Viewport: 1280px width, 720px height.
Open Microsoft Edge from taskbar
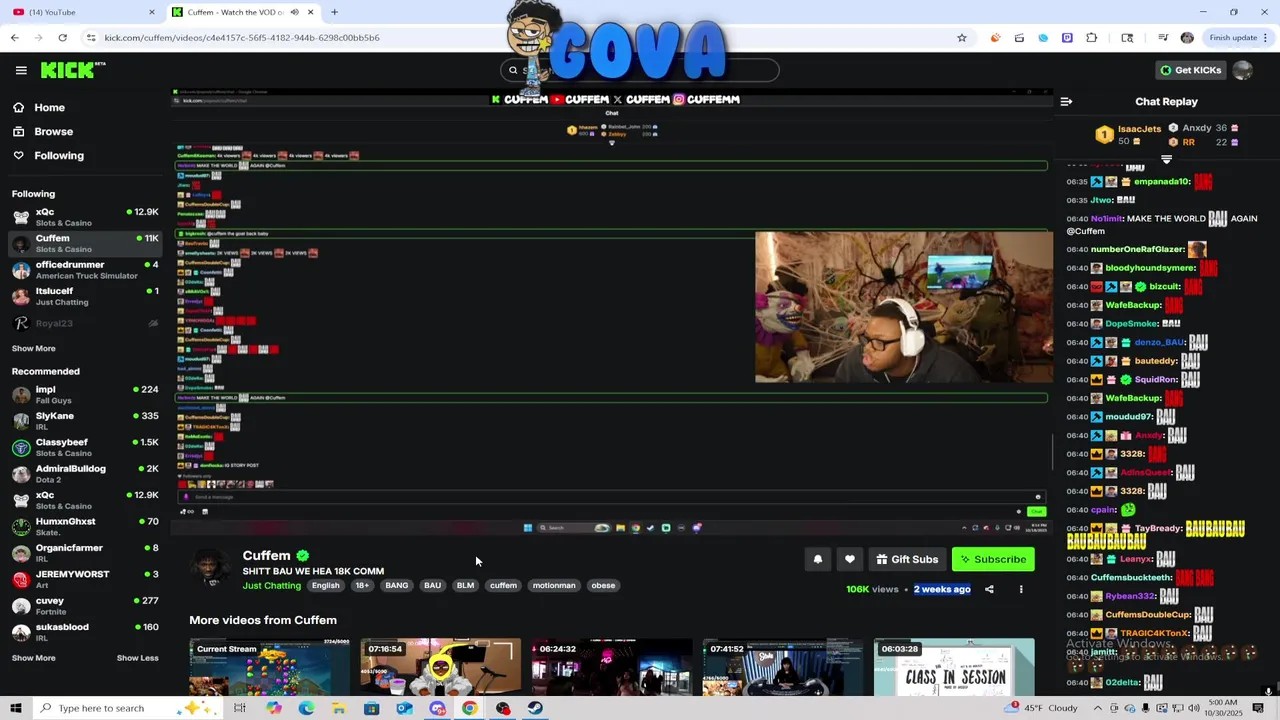[x=306, y=708]
